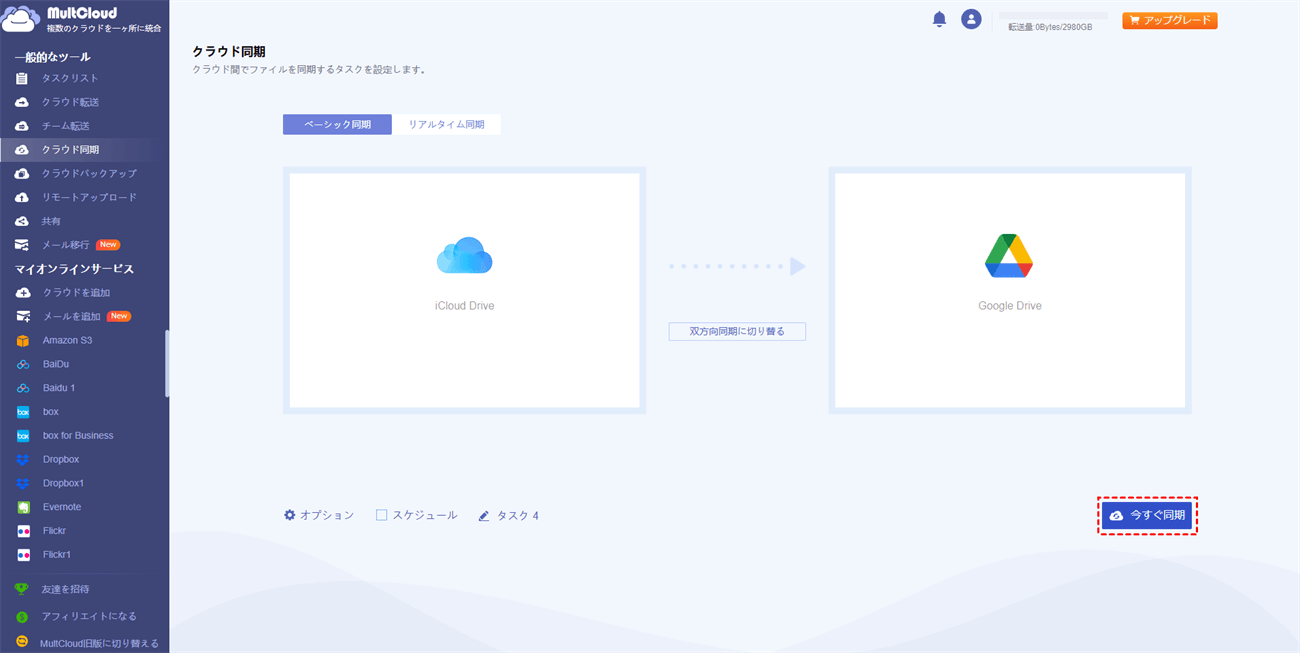Screen dimensions: 1300x653
Task: Click the Google Drive destination icon
Action: click(1009, 256)
